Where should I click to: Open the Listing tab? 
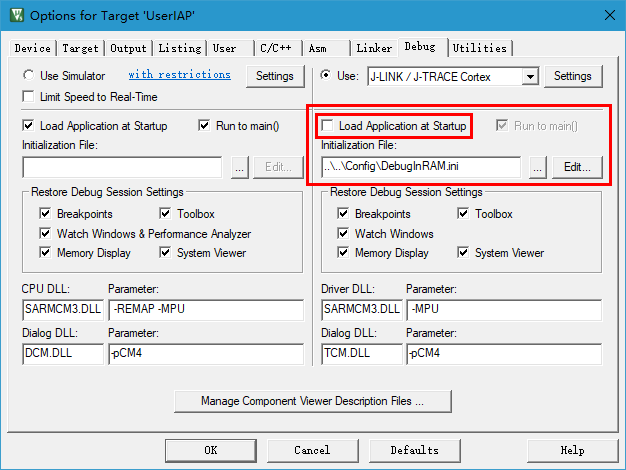(x=180, y=48)
